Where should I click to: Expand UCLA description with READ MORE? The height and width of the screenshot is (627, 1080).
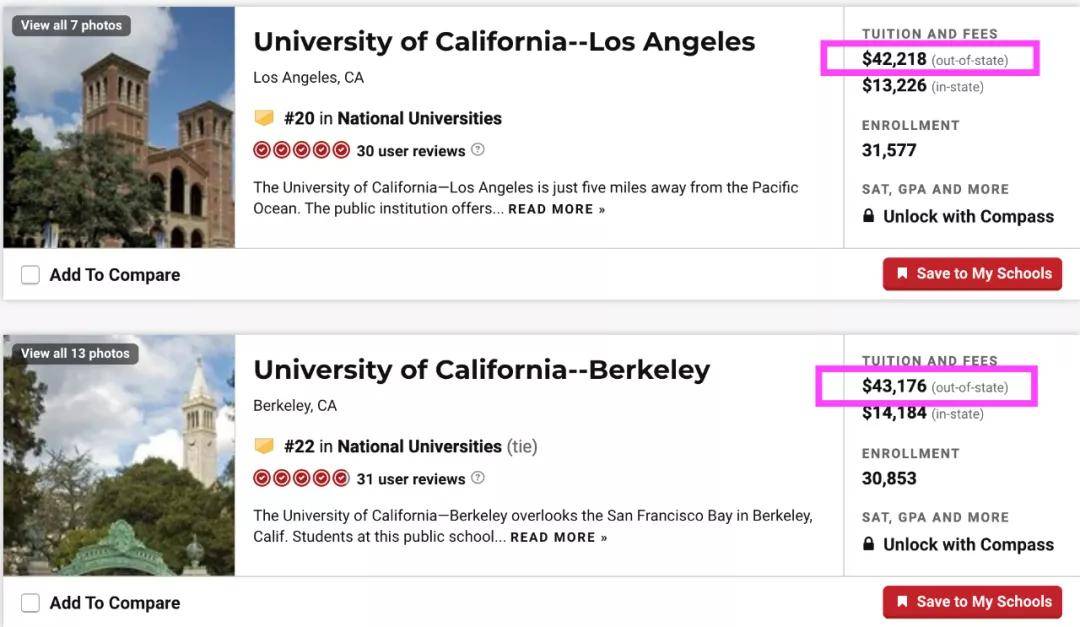point(556,210)
